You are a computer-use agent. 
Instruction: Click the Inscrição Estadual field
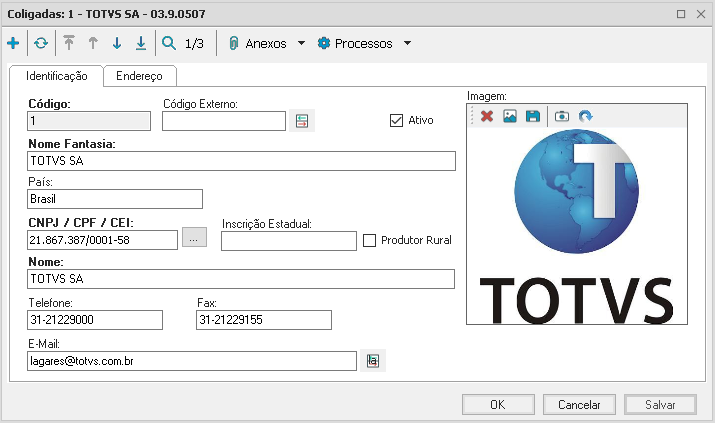pos(289,241)
